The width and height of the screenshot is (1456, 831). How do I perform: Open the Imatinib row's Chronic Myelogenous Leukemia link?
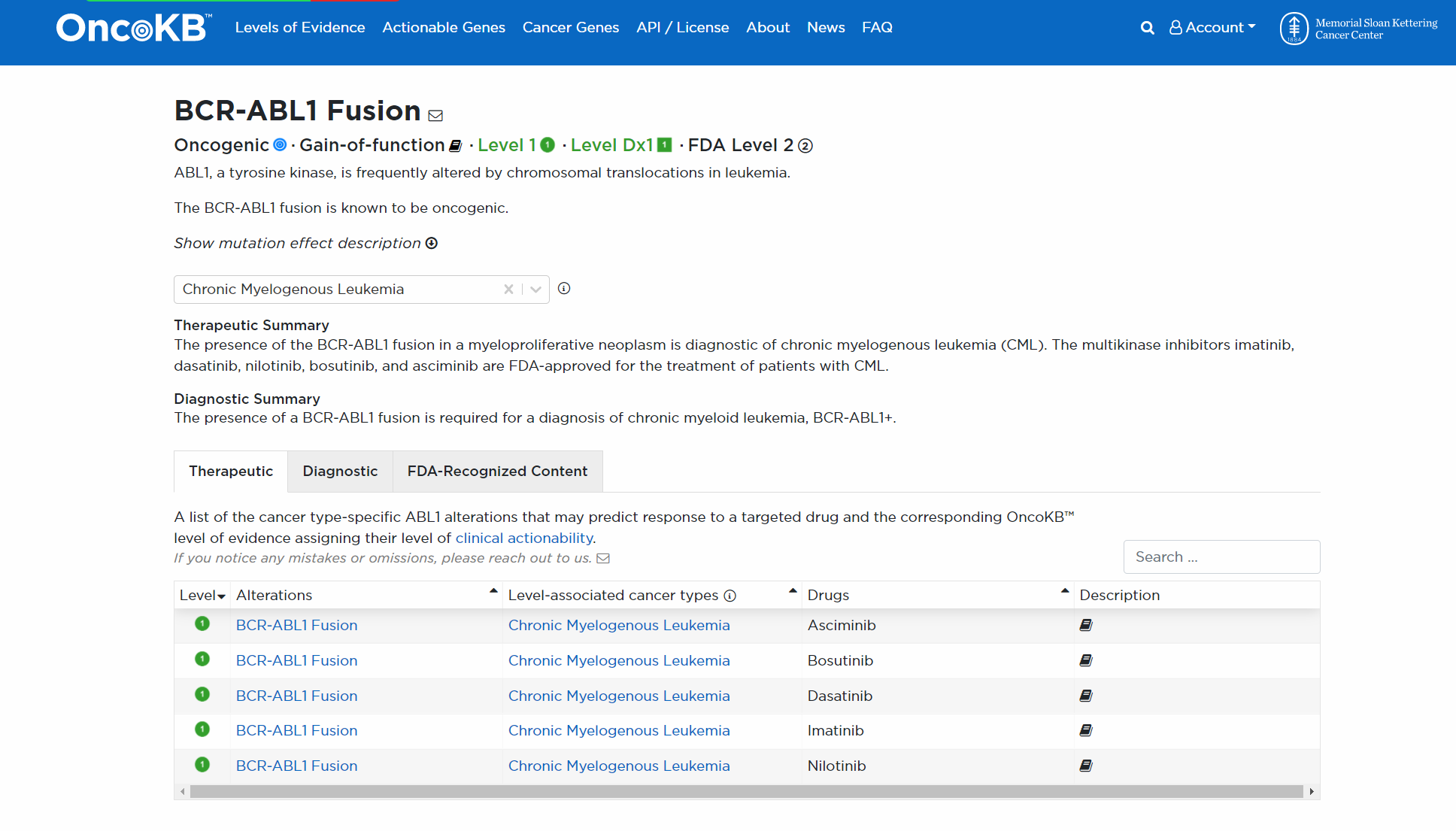click(618, 730)
